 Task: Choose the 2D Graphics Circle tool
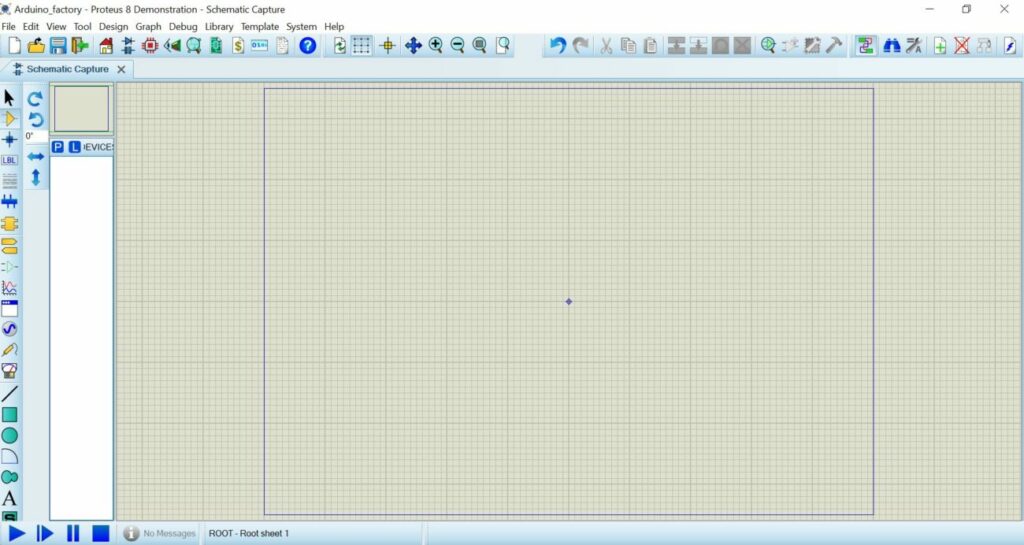10,435
